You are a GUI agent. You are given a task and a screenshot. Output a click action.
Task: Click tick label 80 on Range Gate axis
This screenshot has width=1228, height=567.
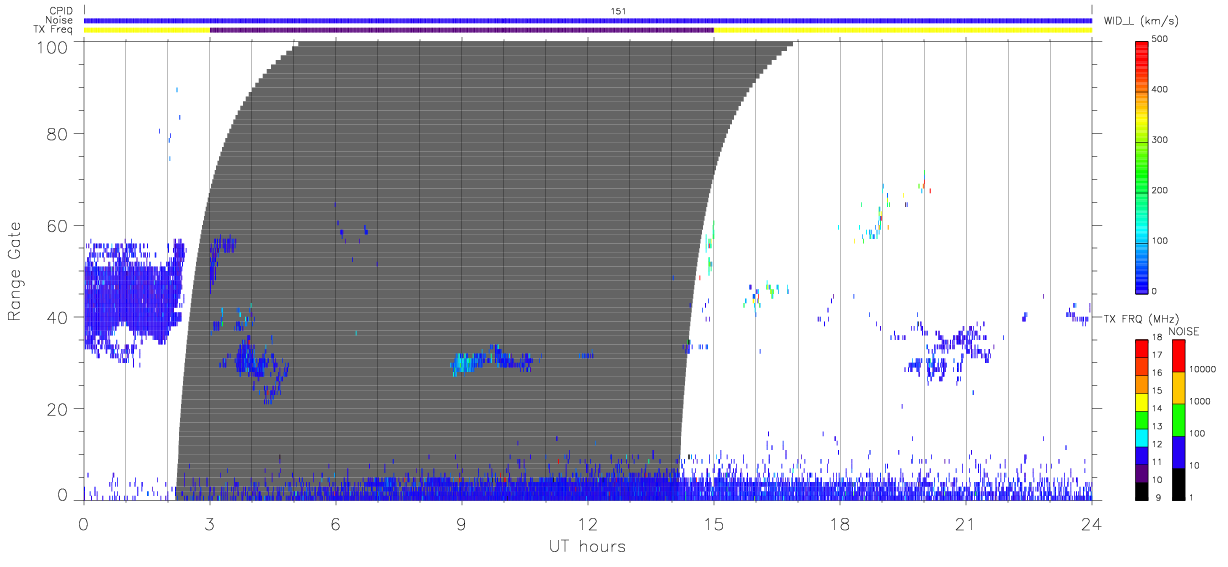pos(57,133)
